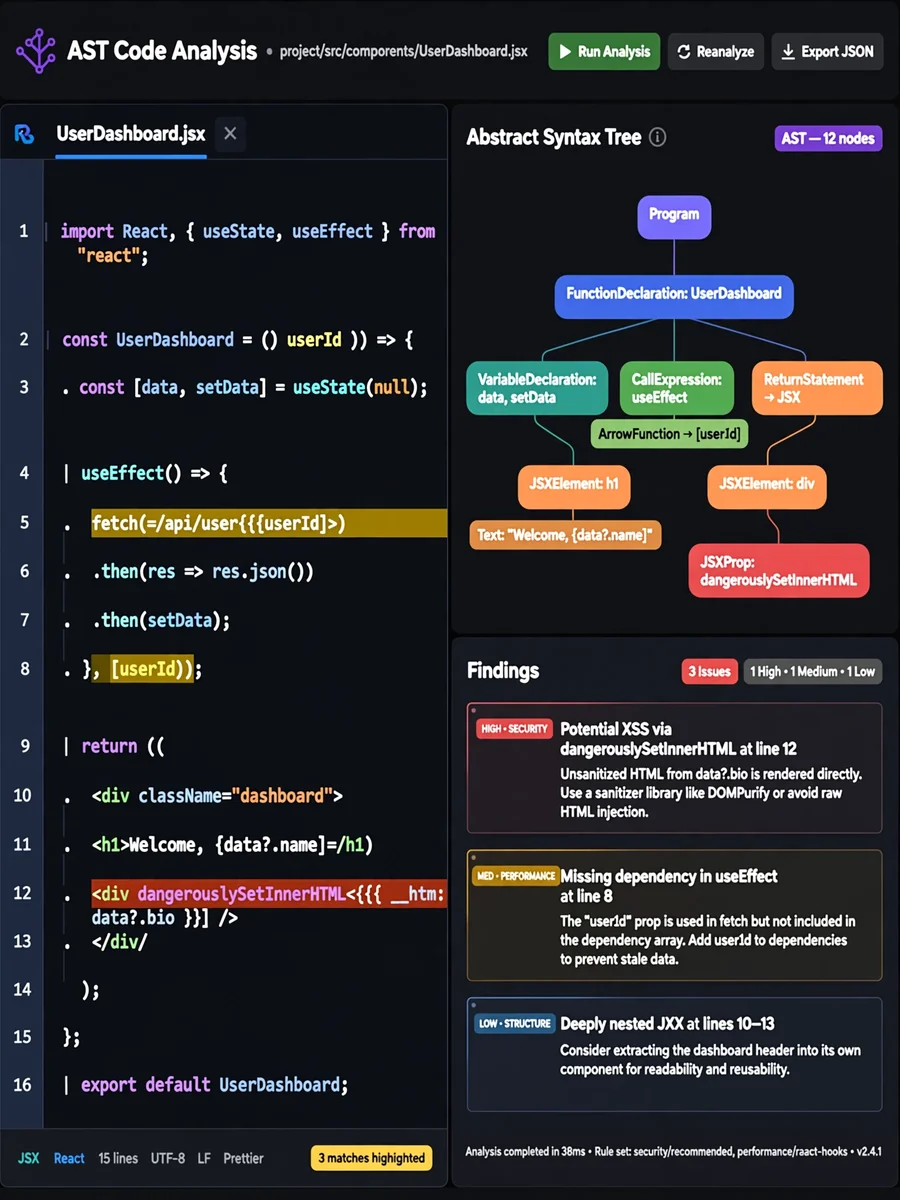Image resolution: width=900 pixels, height=1200 pixels.
Task: Run Analysis with the green button
Action: (x=604, y=51)
